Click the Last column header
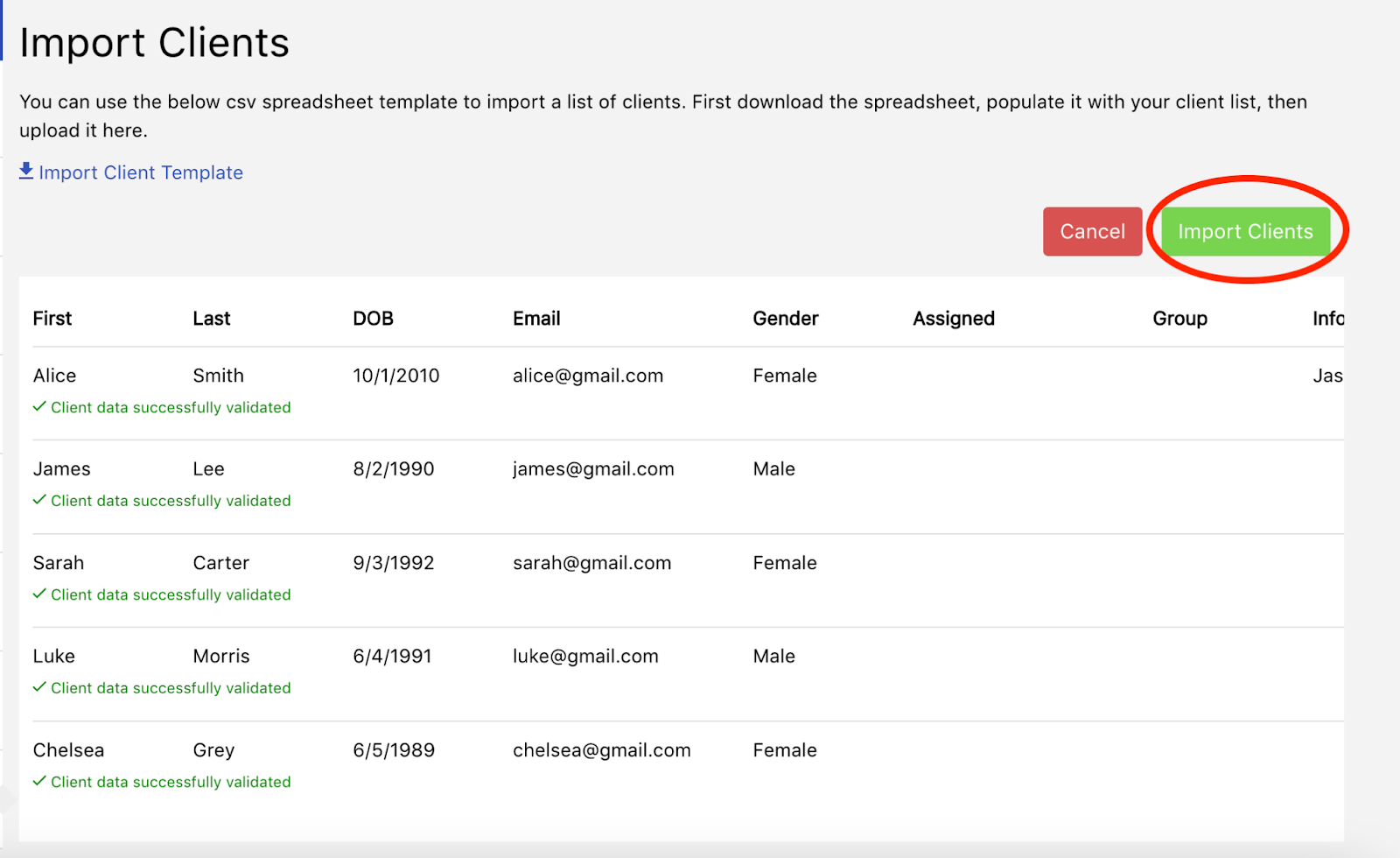The image size is (1400, 858). (212, 319)
